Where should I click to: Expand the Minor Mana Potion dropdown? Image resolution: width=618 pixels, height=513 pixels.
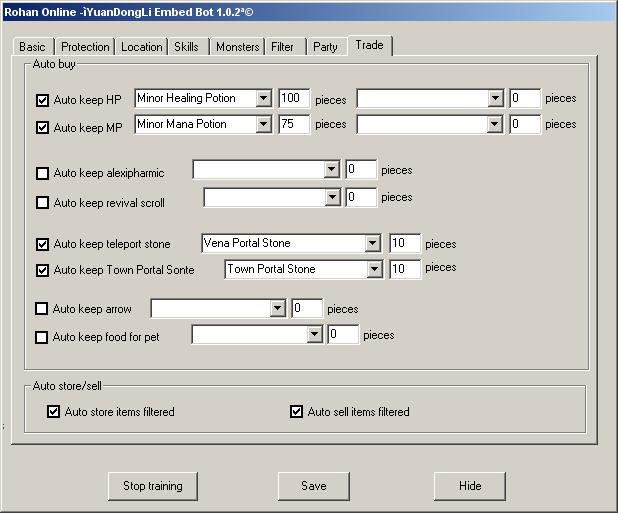263,125
